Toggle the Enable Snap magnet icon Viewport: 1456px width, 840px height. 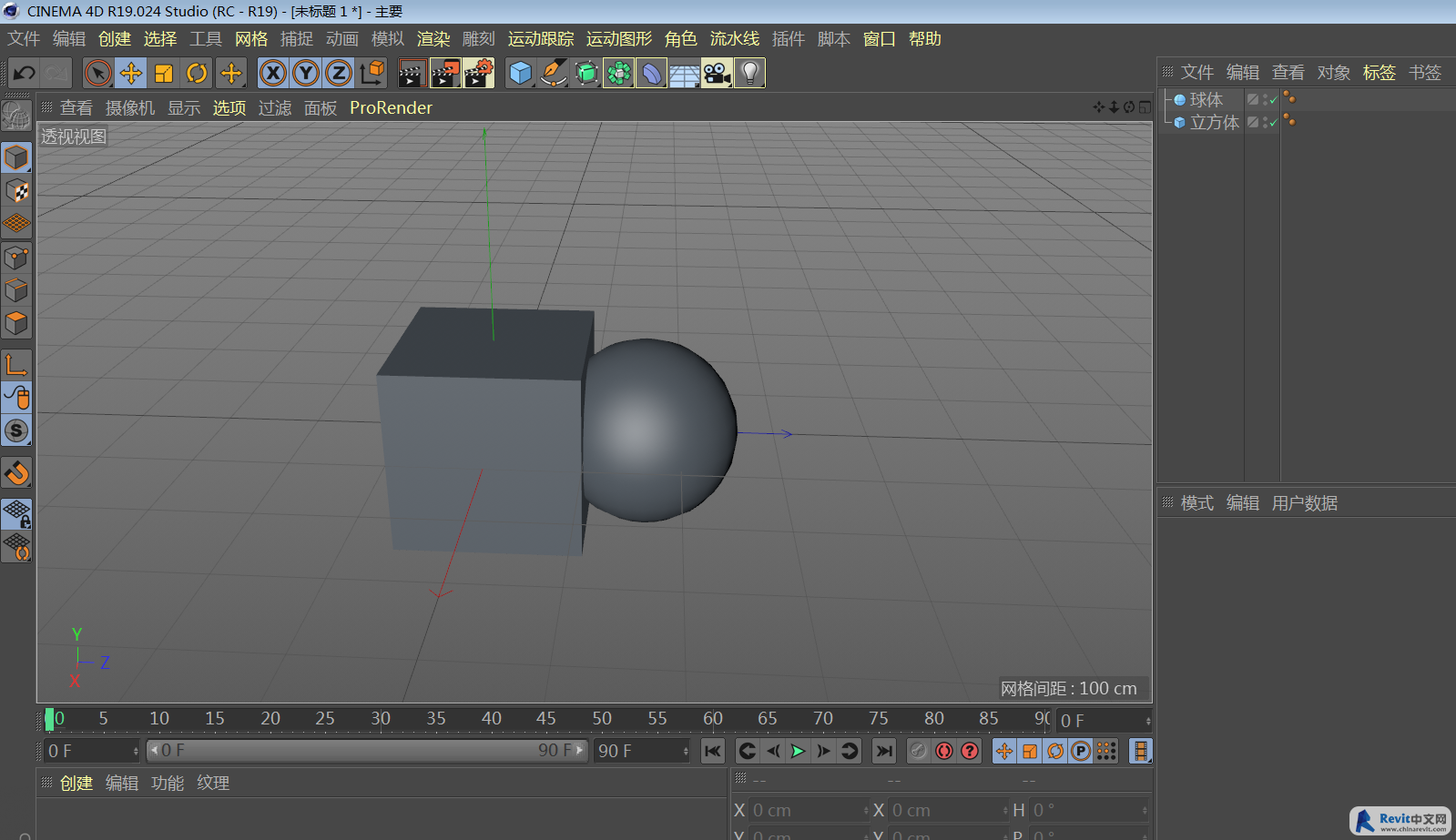16,473
